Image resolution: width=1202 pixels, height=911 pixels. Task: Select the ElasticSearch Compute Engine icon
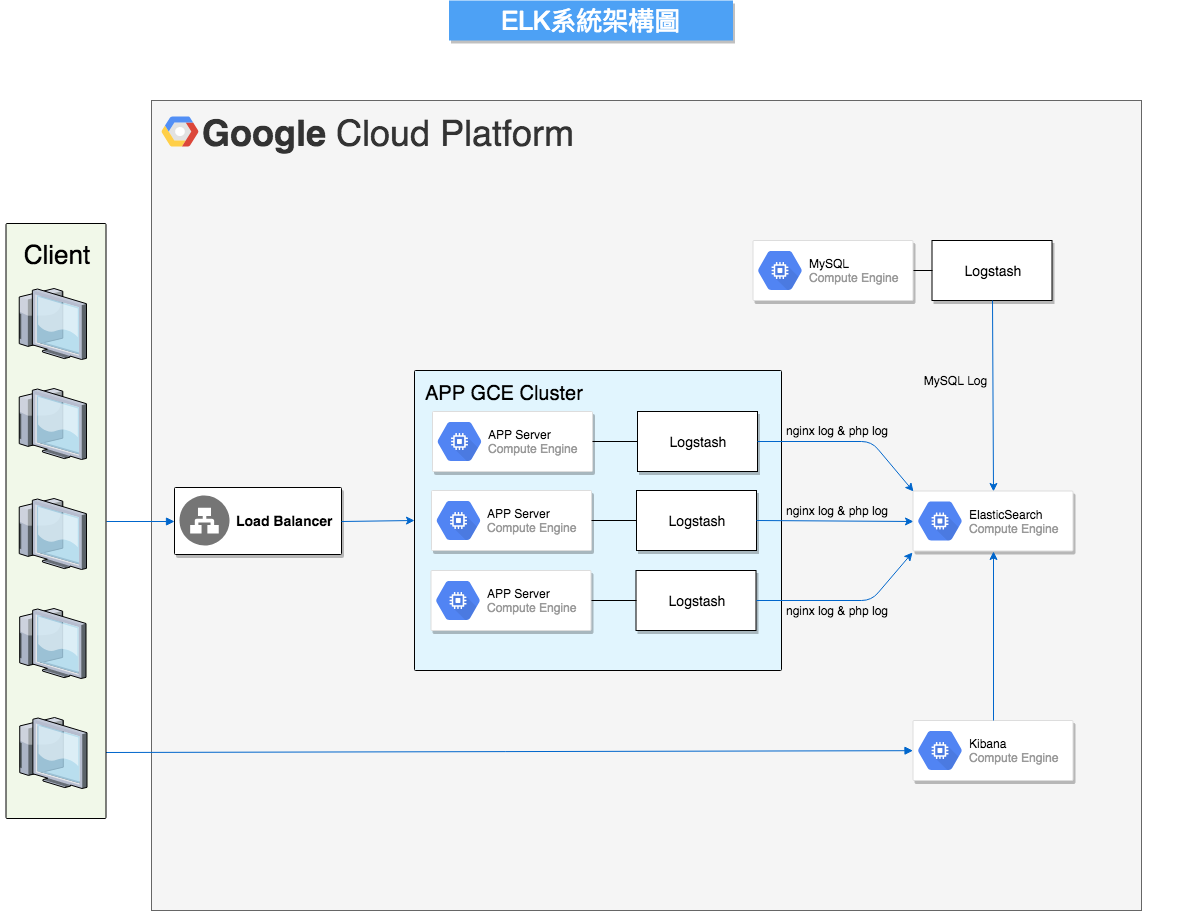939,522
